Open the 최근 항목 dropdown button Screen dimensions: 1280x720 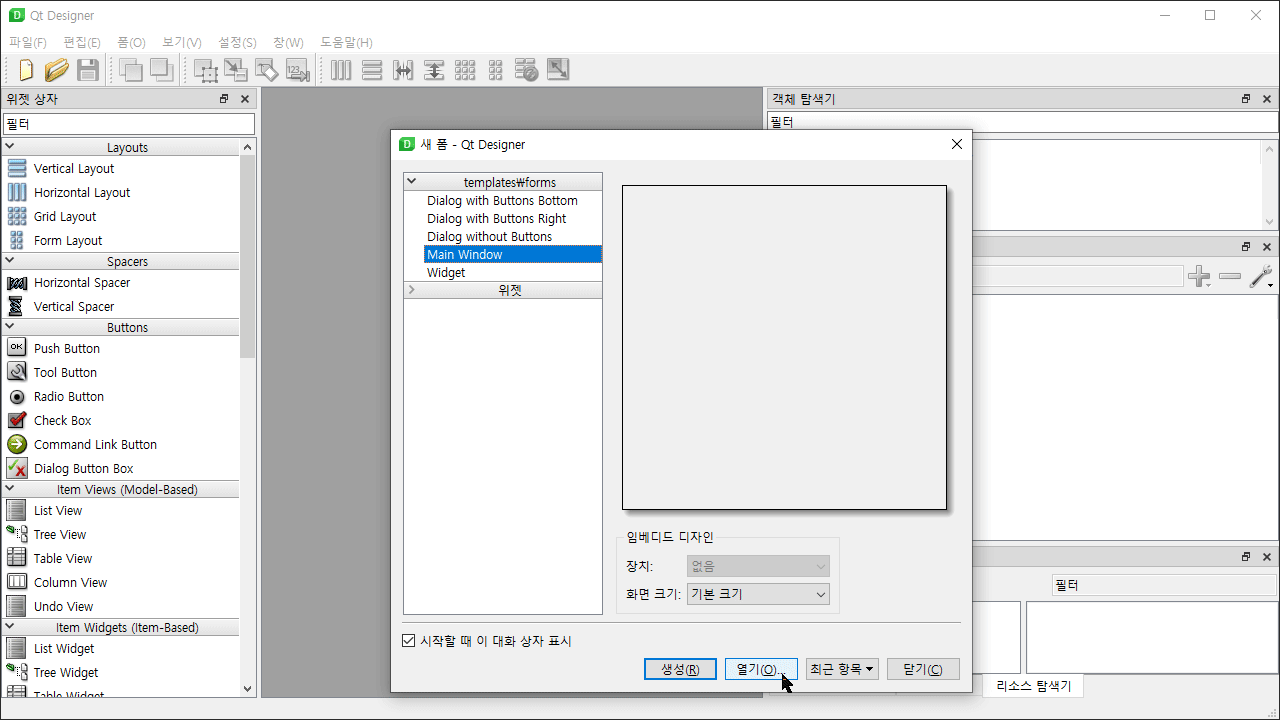(842, 669)
